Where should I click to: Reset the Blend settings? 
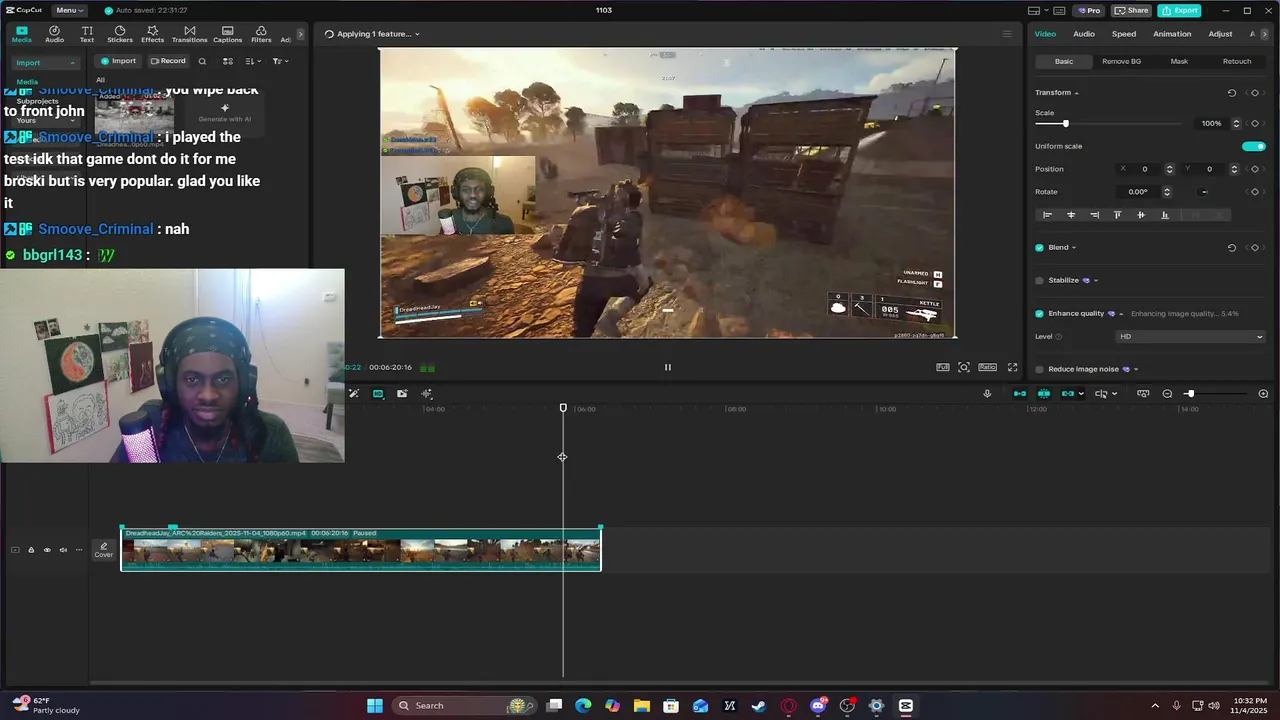coord(1232,248)
